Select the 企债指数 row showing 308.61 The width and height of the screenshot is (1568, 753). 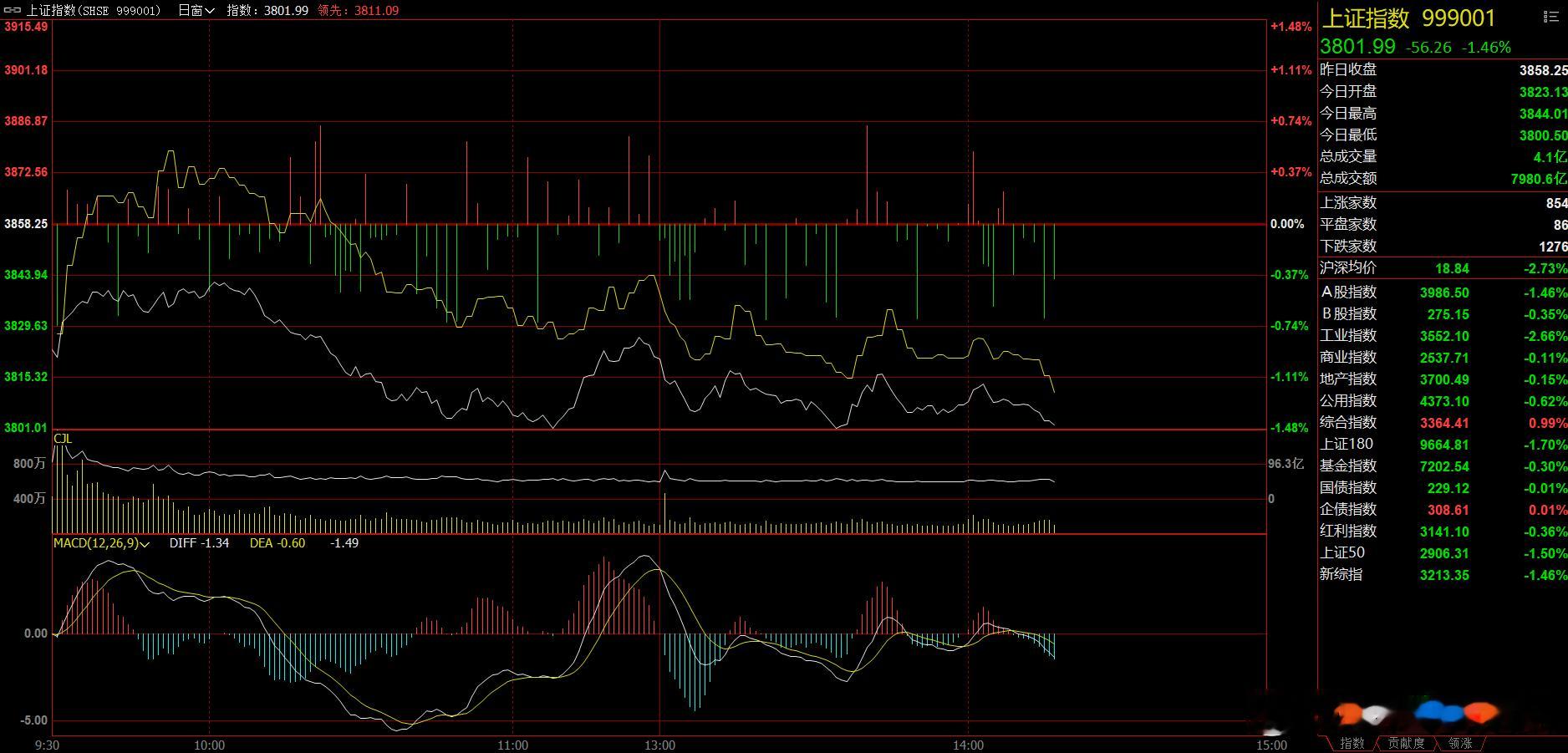[1443, 510]
